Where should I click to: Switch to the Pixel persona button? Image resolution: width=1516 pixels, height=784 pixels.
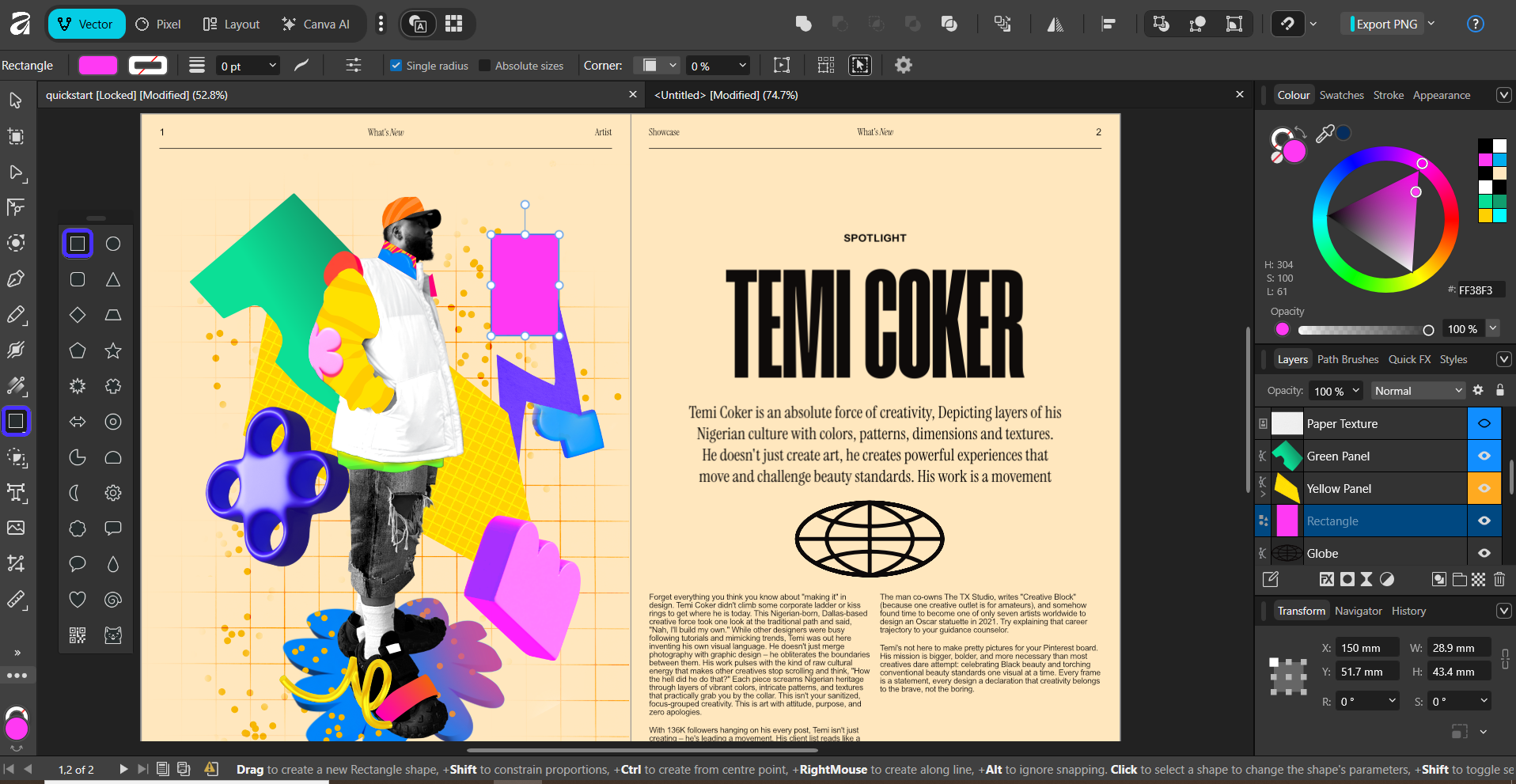(158, 24)
